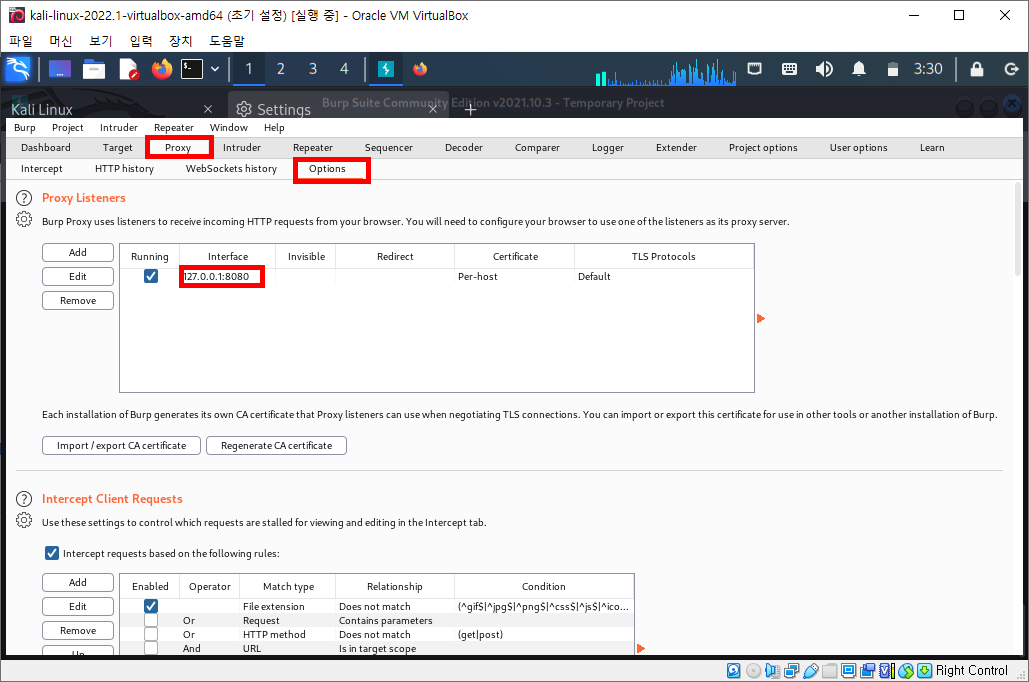The height and width of the screenshot is (682, 1029).
Task: Select the Burp Suite taskbar window icon
Action: [386, 68]
